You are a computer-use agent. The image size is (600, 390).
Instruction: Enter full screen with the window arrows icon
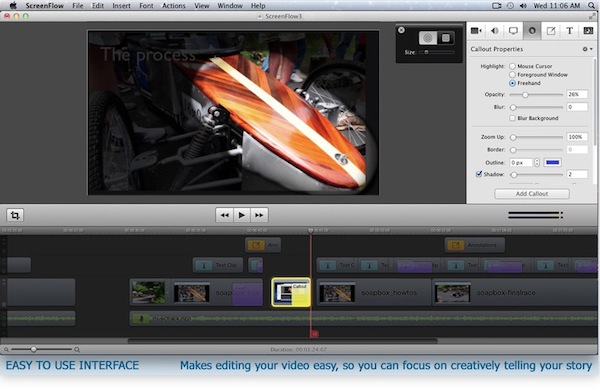pos(592,16)
